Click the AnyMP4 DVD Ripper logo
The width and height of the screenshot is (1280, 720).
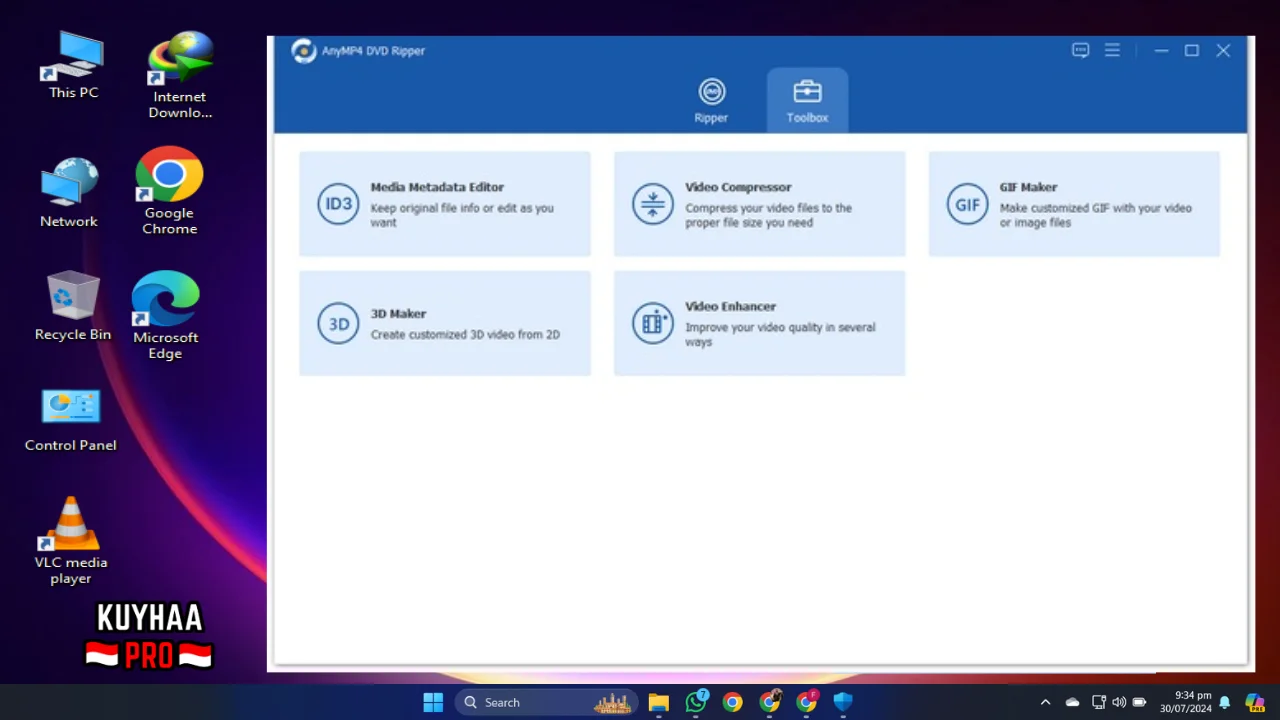[303, 50]
